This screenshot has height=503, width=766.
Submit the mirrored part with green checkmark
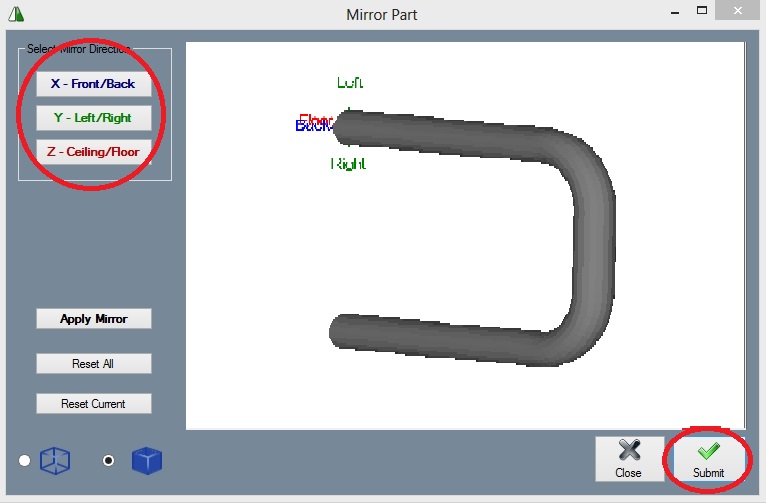pos(708,459)
